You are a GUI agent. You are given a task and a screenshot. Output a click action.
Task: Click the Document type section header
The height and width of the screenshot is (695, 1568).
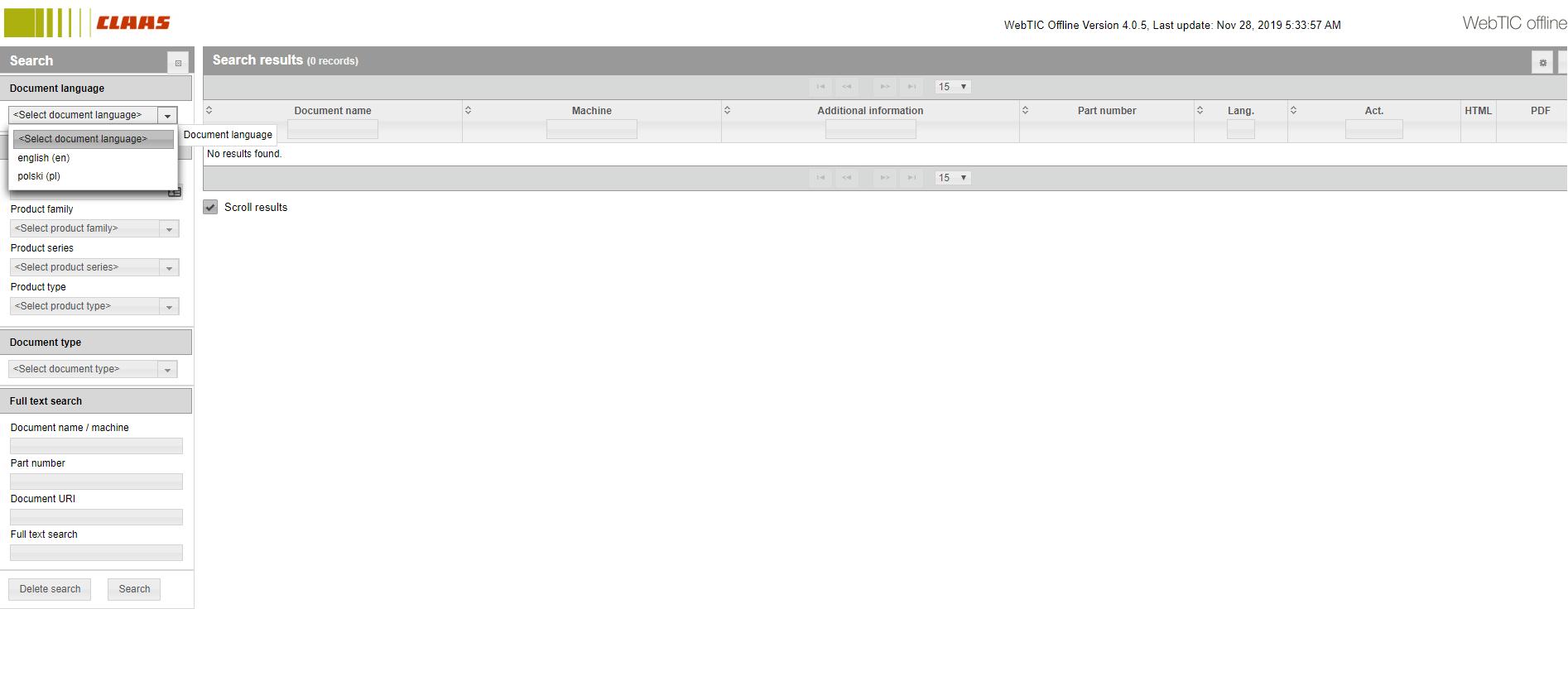click(96, 343)
